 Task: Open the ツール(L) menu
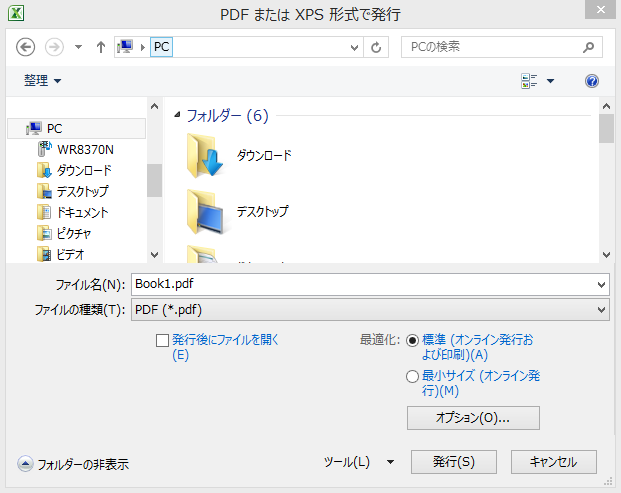coord(347,462)
